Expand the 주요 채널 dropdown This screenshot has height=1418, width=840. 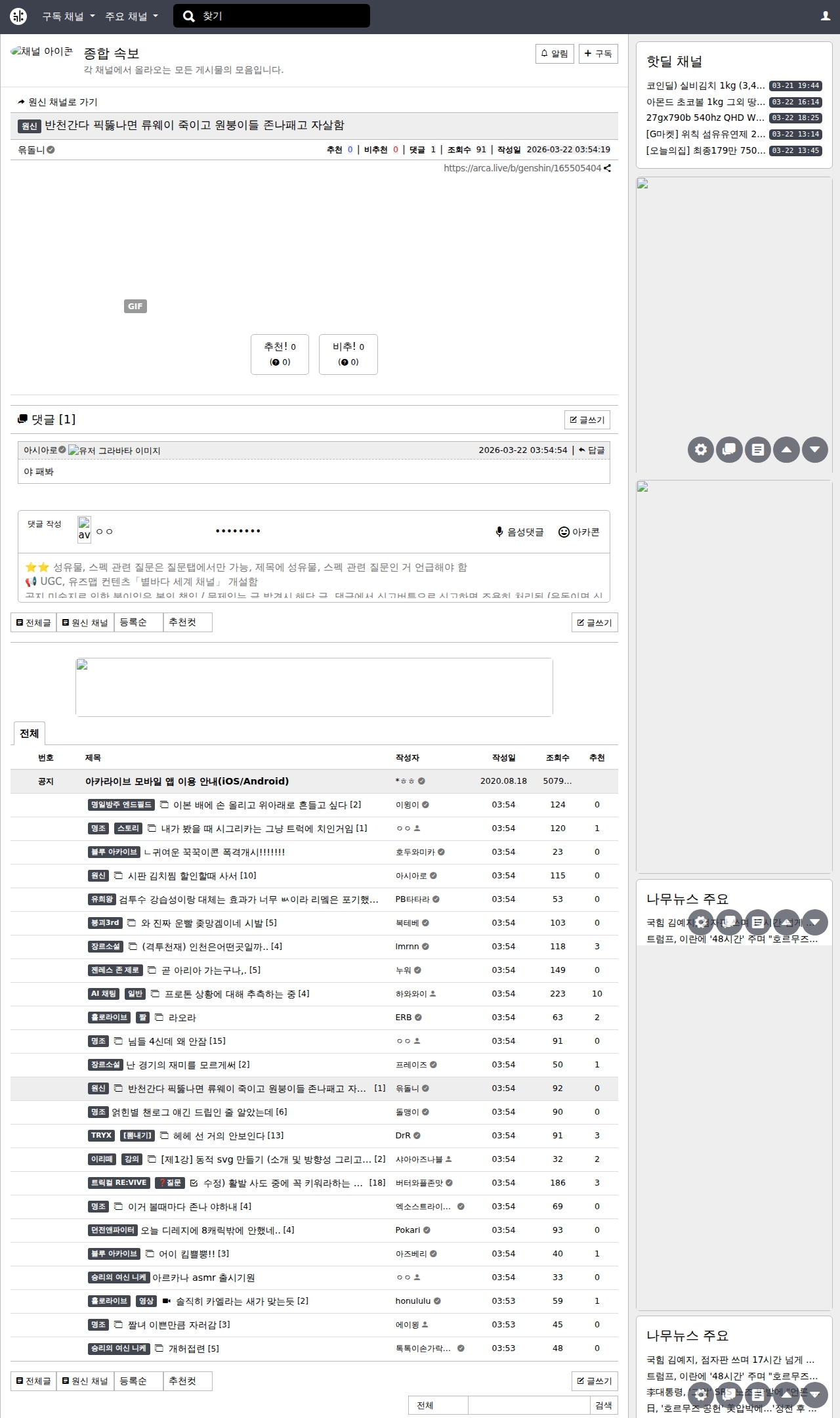pos(131,16)
